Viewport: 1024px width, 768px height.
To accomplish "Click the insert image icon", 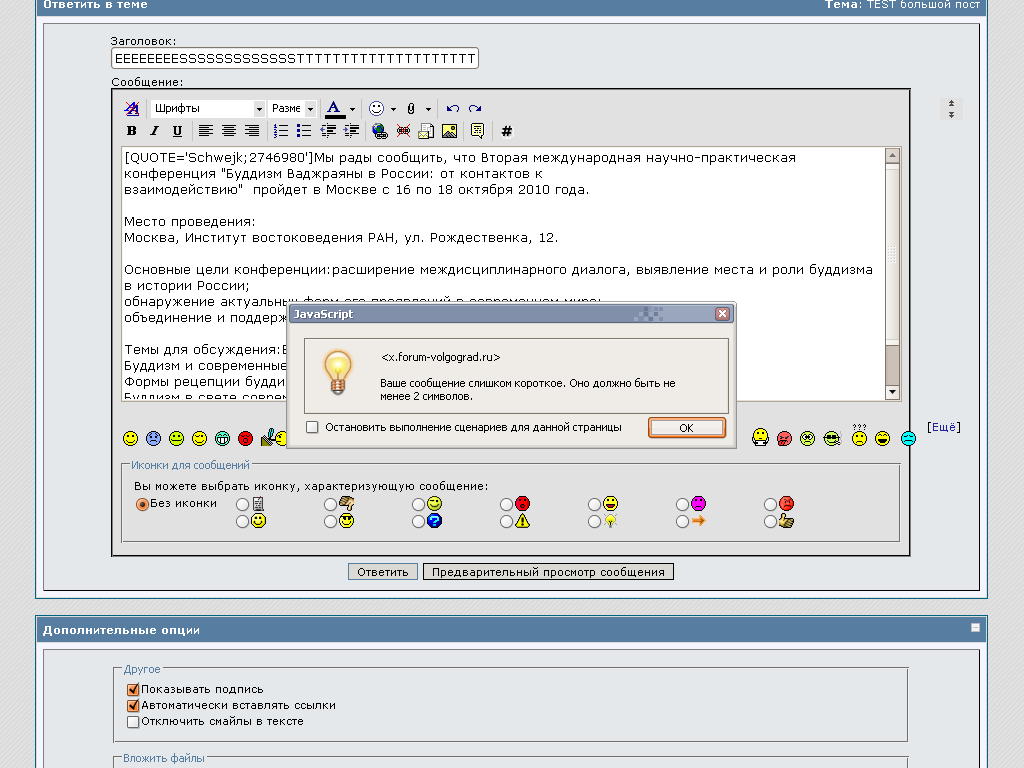I will click(x=449, y=131).
